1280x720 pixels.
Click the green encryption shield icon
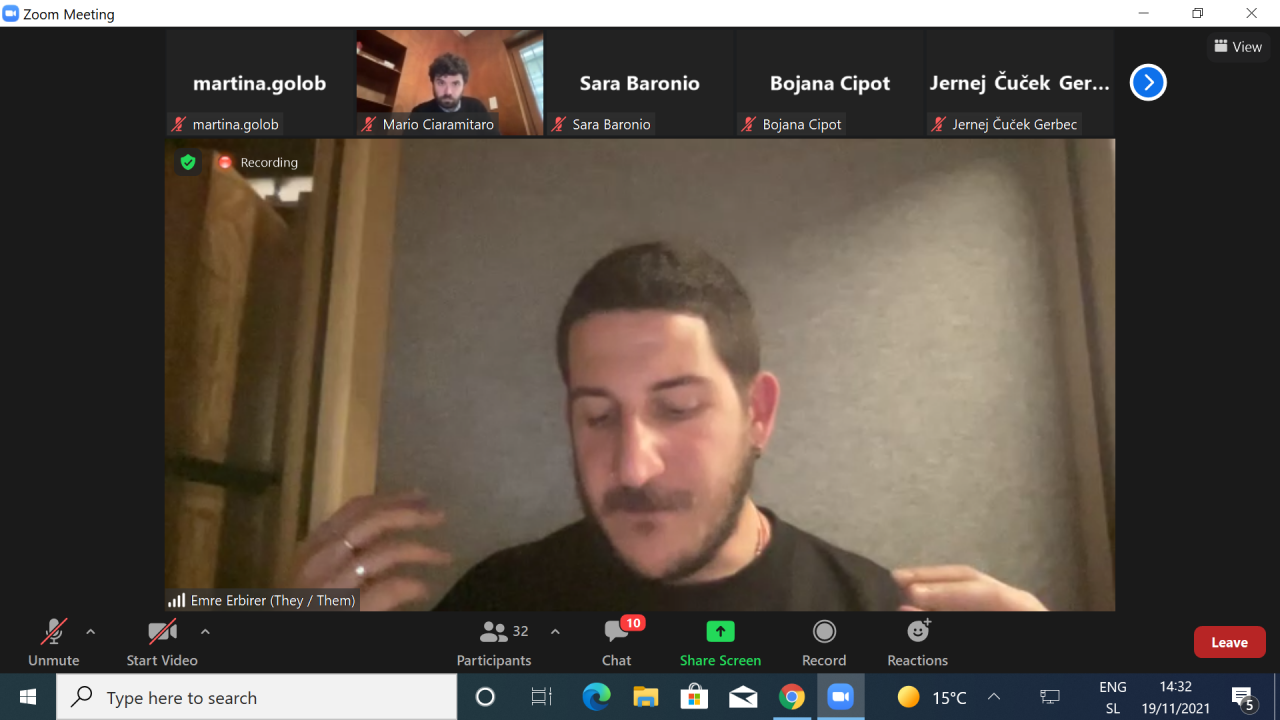pos(188,162)
